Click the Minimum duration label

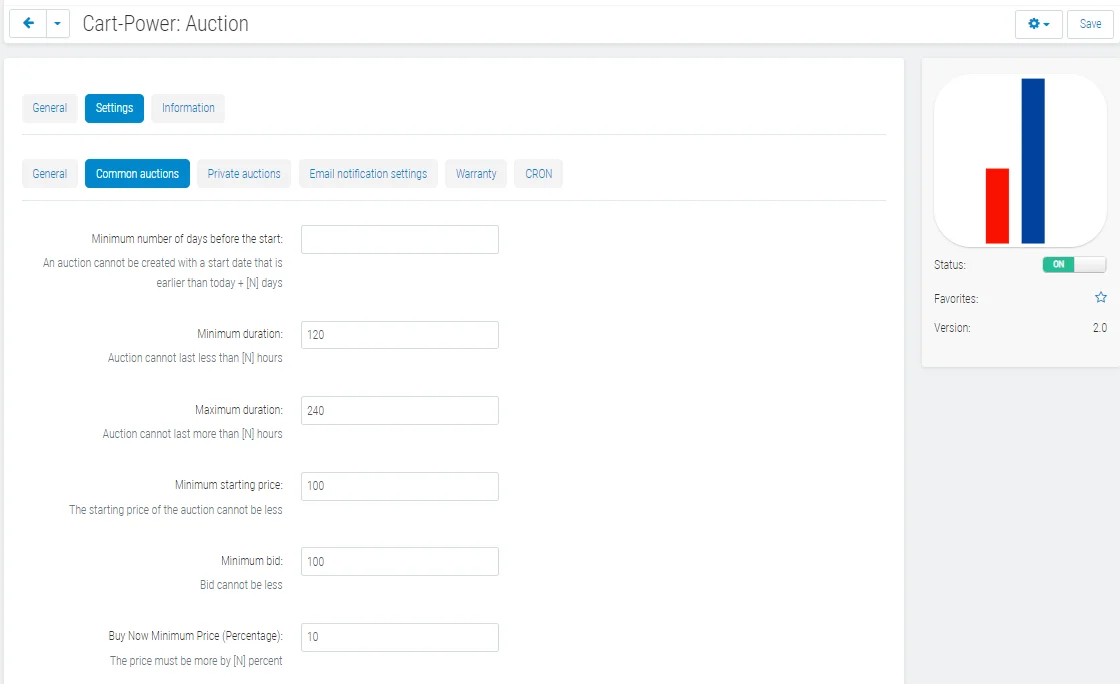pyautogui.click(x=240, y=333)
